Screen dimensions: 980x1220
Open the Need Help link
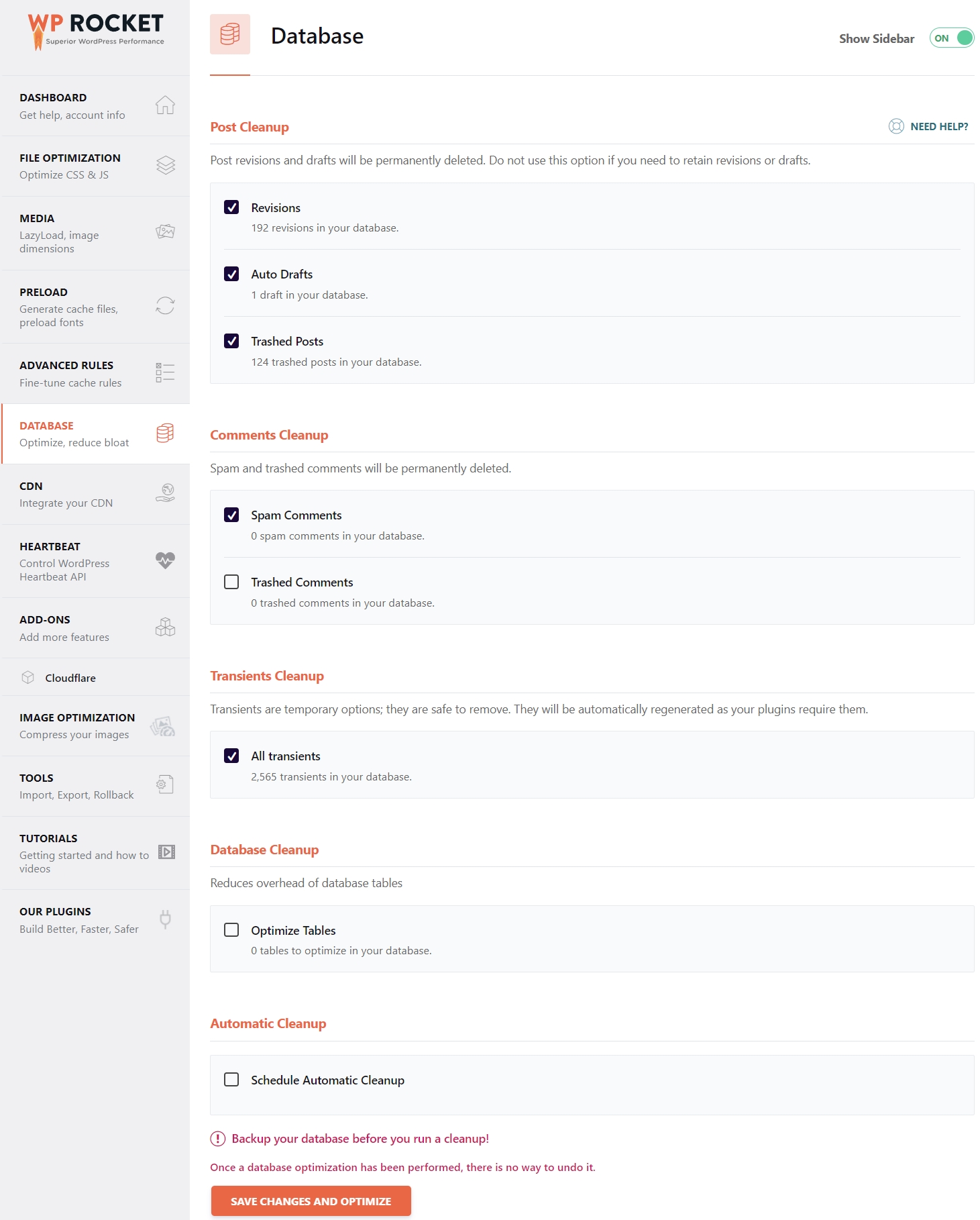click(x=928, y=126)
